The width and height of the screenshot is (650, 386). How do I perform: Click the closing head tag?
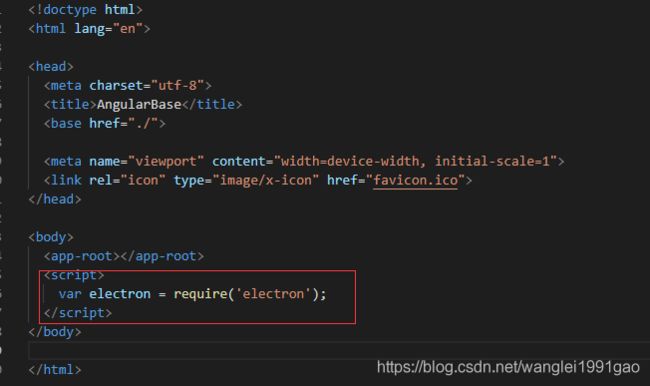pyautogui.click(x=55, y=199)
